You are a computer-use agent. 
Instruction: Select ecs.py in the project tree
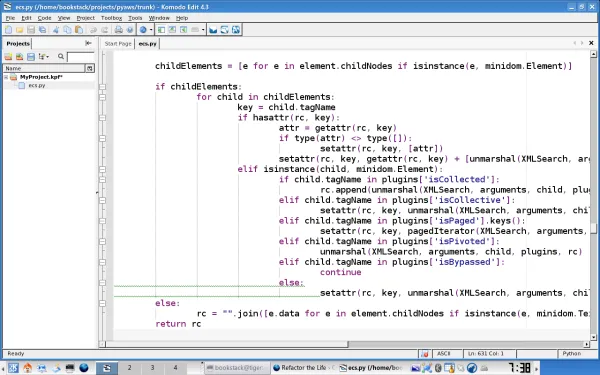tap(37, 85)
